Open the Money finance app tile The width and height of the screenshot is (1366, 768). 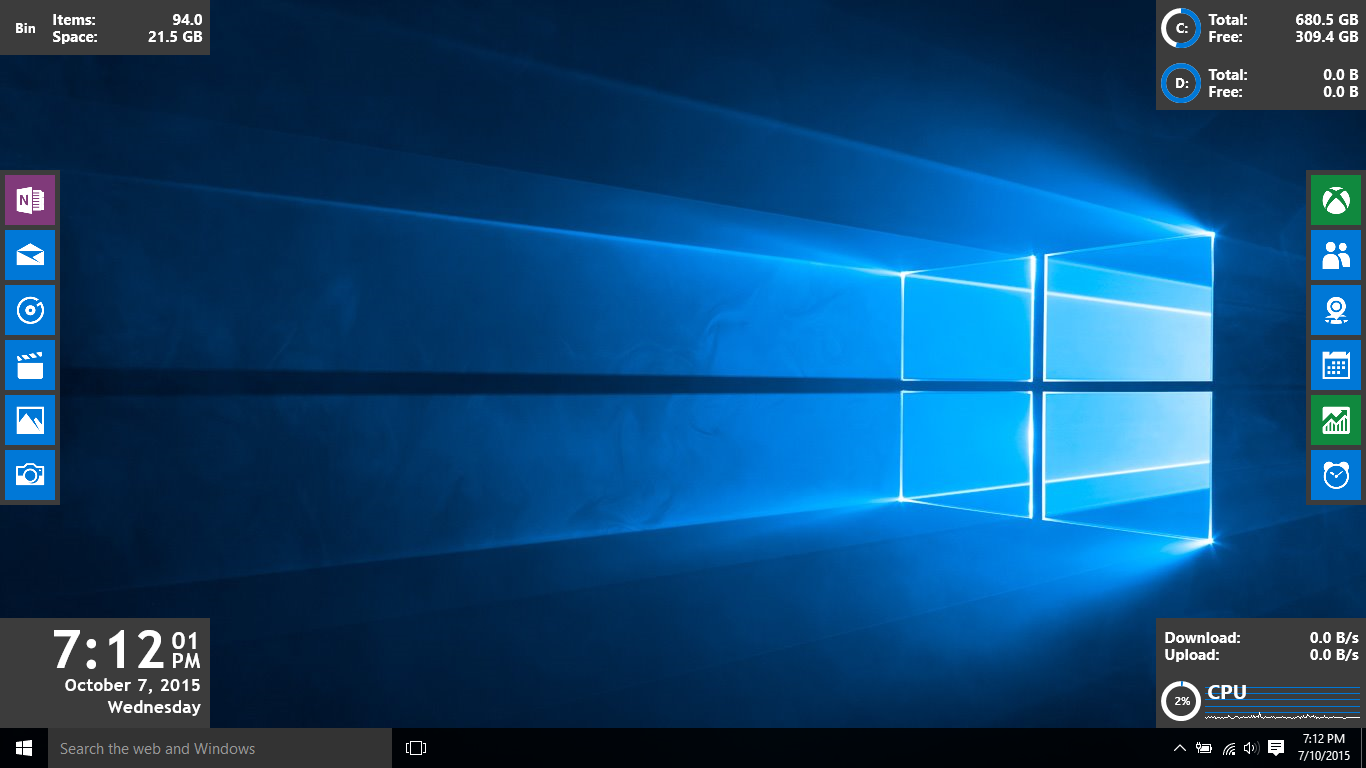point(1335,420)
